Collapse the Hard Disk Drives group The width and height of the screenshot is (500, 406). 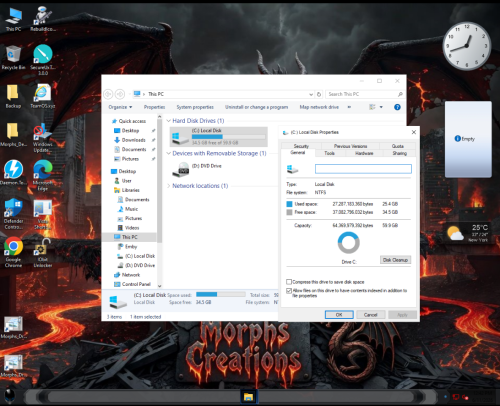pyautogui.click(x=168, y=121)
